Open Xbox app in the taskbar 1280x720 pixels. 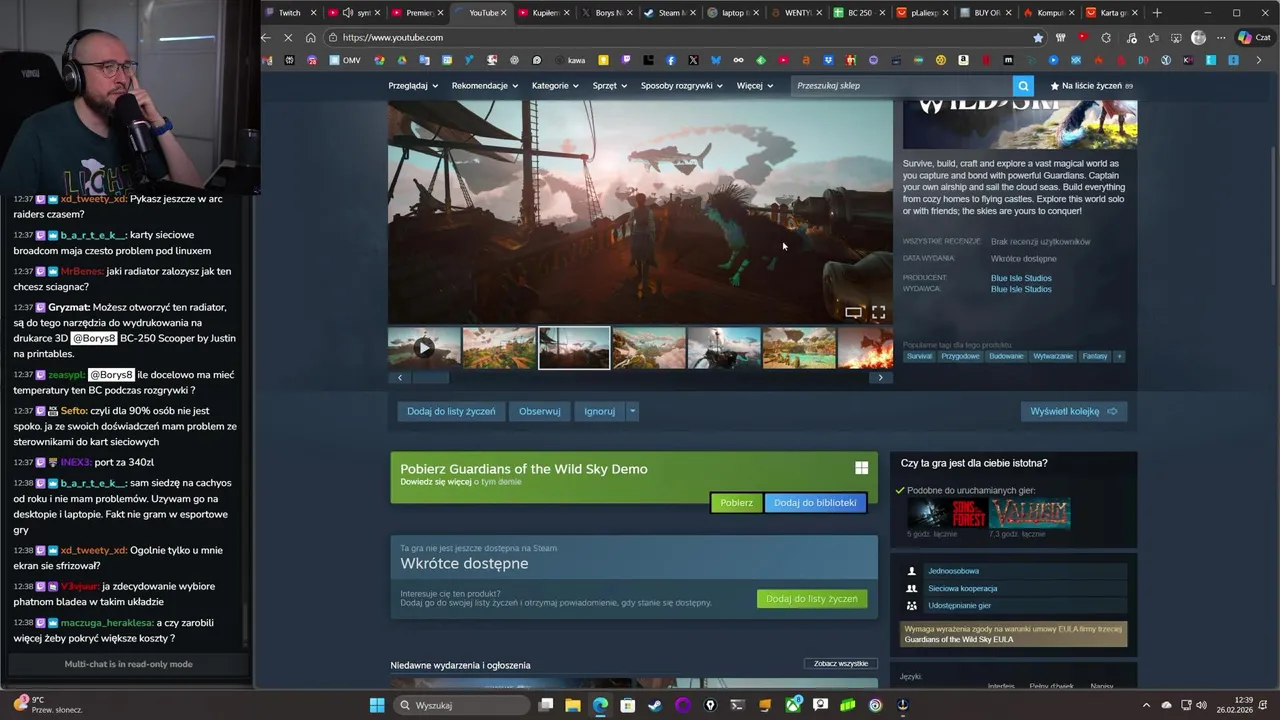(793, 705)
